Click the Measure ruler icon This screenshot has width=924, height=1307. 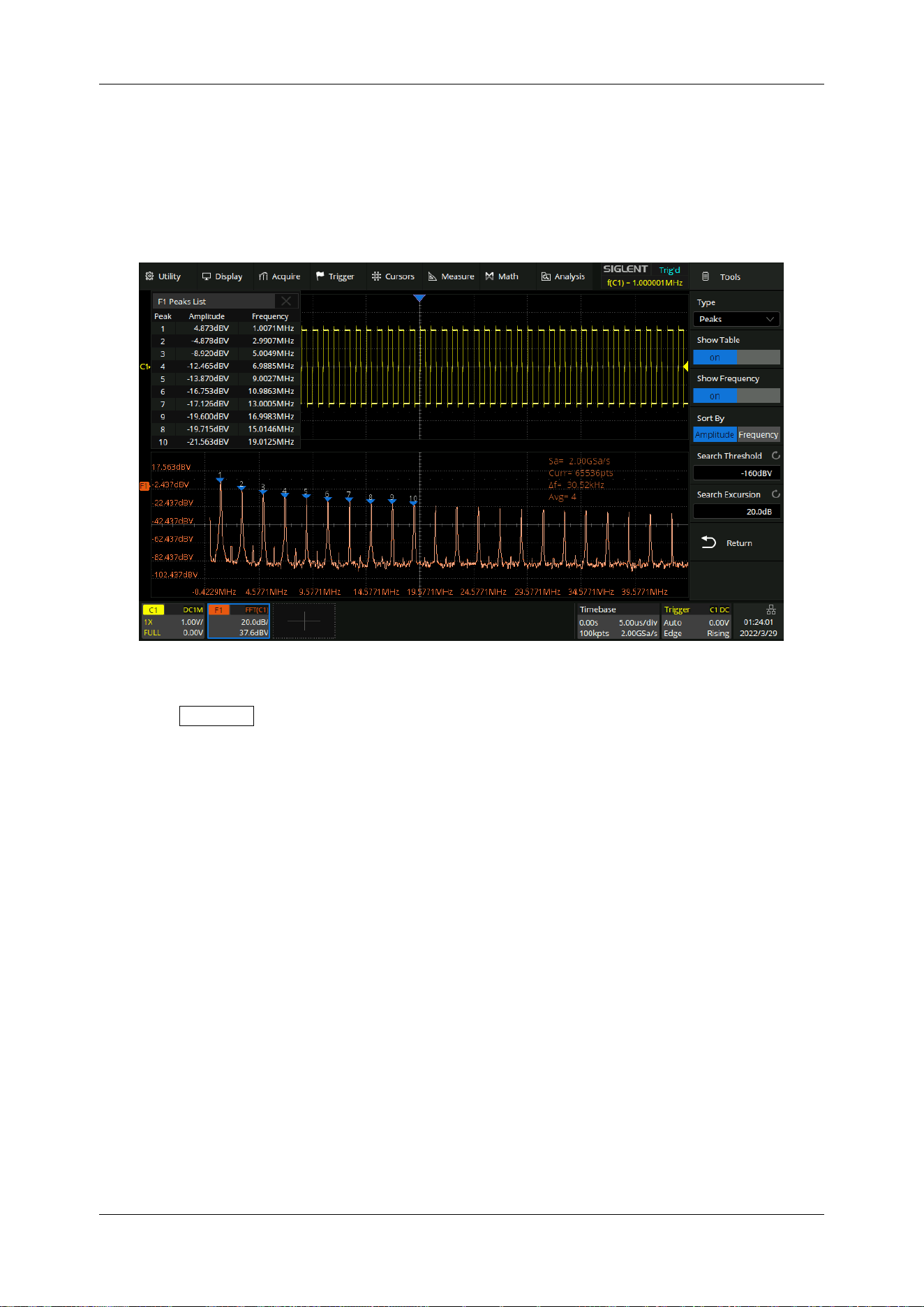[x=433, y=276]
